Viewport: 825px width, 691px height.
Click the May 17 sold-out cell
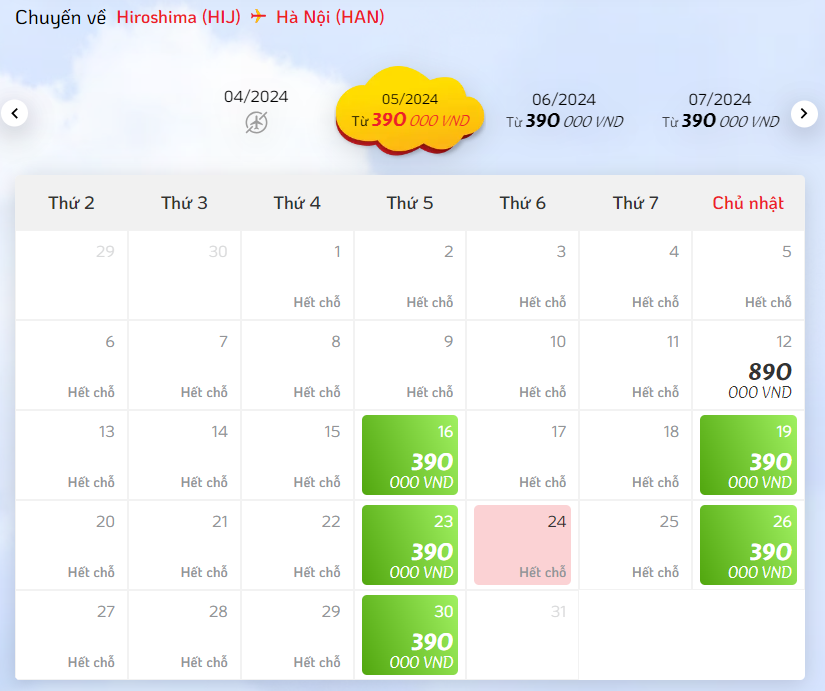point(522,455)
